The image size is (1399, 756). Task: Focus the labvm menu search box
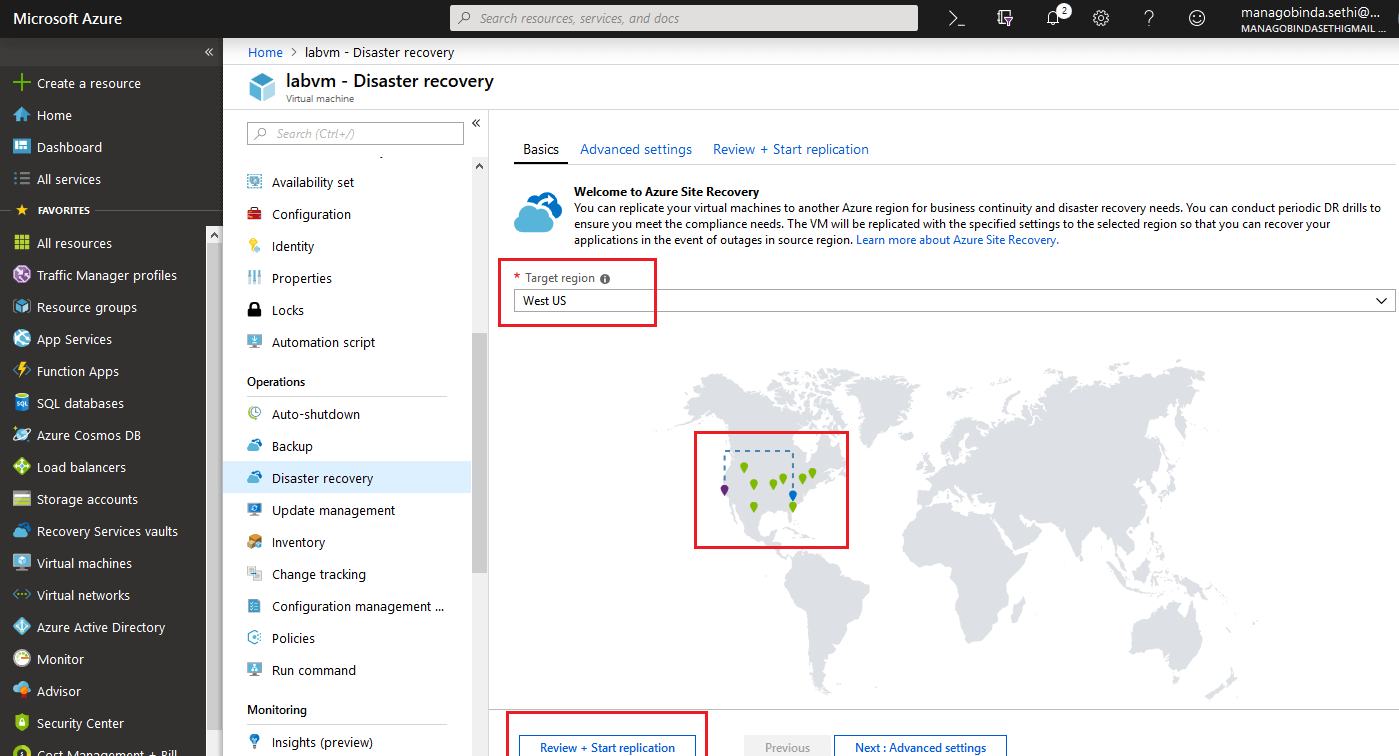pos(355,133)
